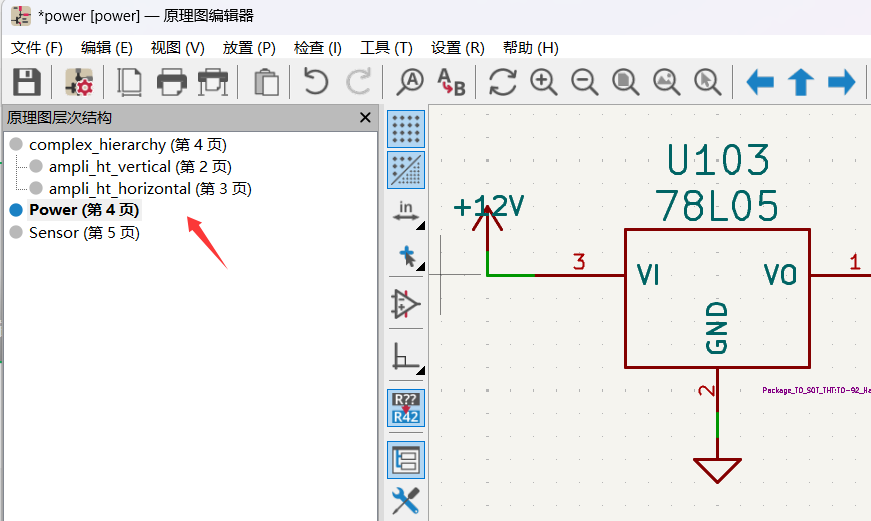Zoom to fit the page
This screenshot has width=871, height=521.
(x=625, y=82)
